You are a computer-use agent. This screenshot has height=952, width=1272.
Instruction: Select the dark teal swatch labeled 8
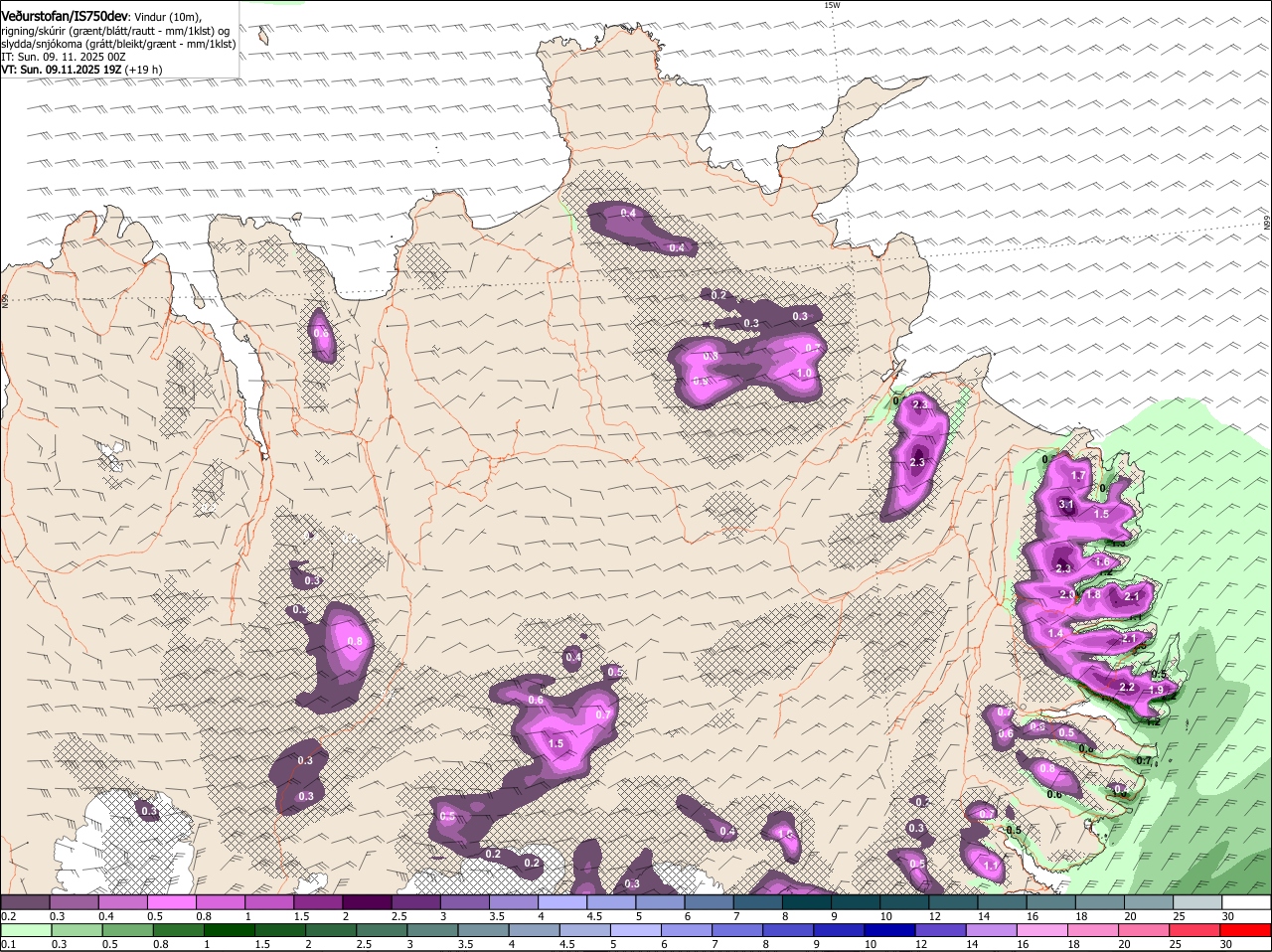point(807,902)
